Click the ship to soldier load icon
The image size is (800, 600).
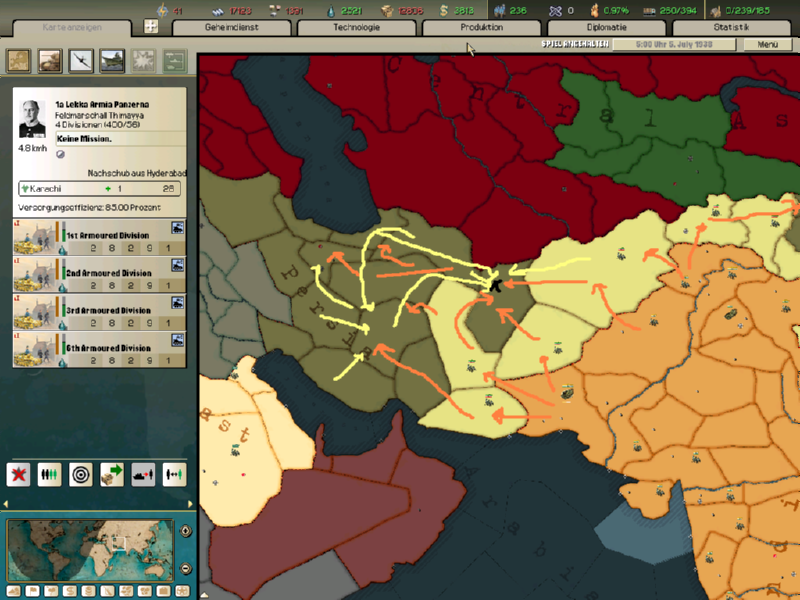143,474
